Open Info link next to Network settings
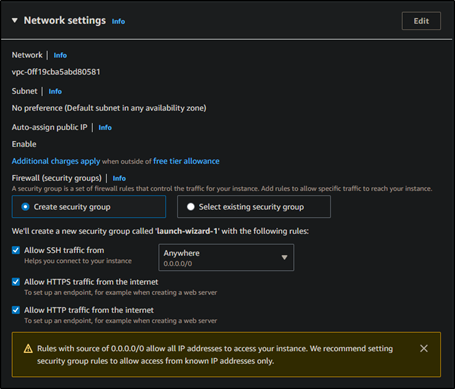The width and height of the screenshot is (455, 389). [x=118, y=21]
